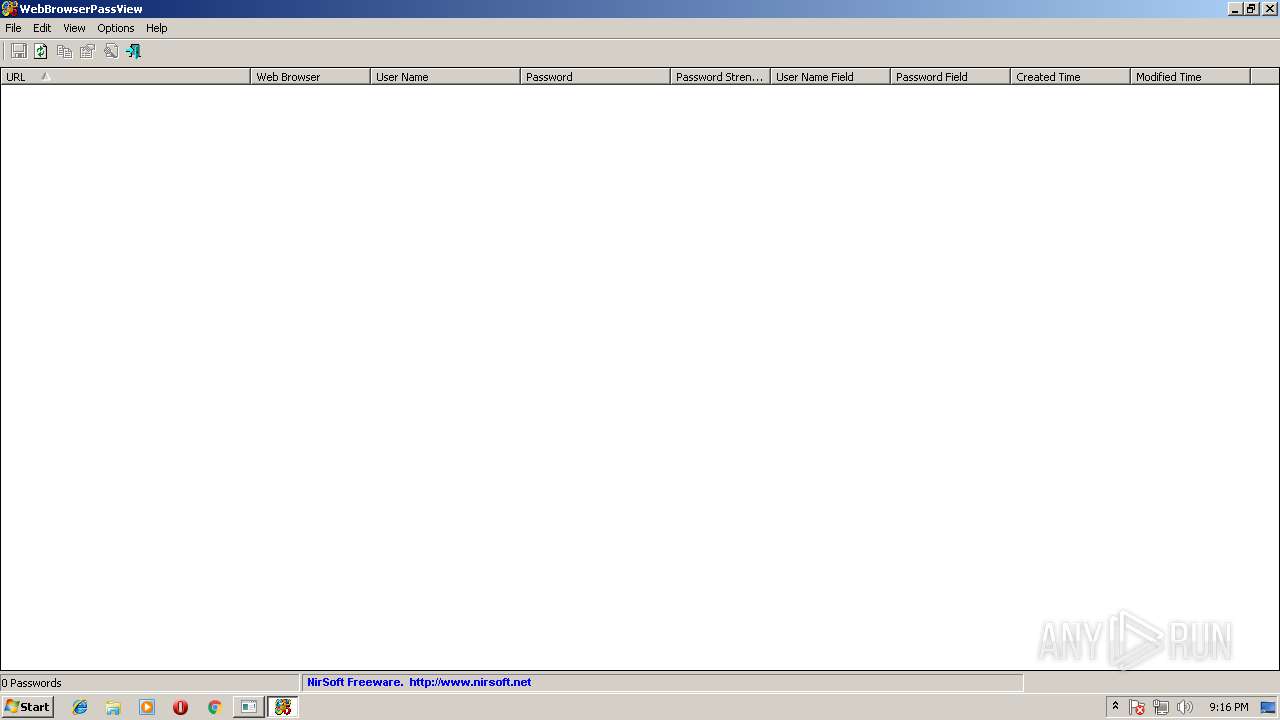Image resolution: width=1280 pixels, height=720 pixels.
Task: Open the Edit menu
Action: click(x=42, y=28)
